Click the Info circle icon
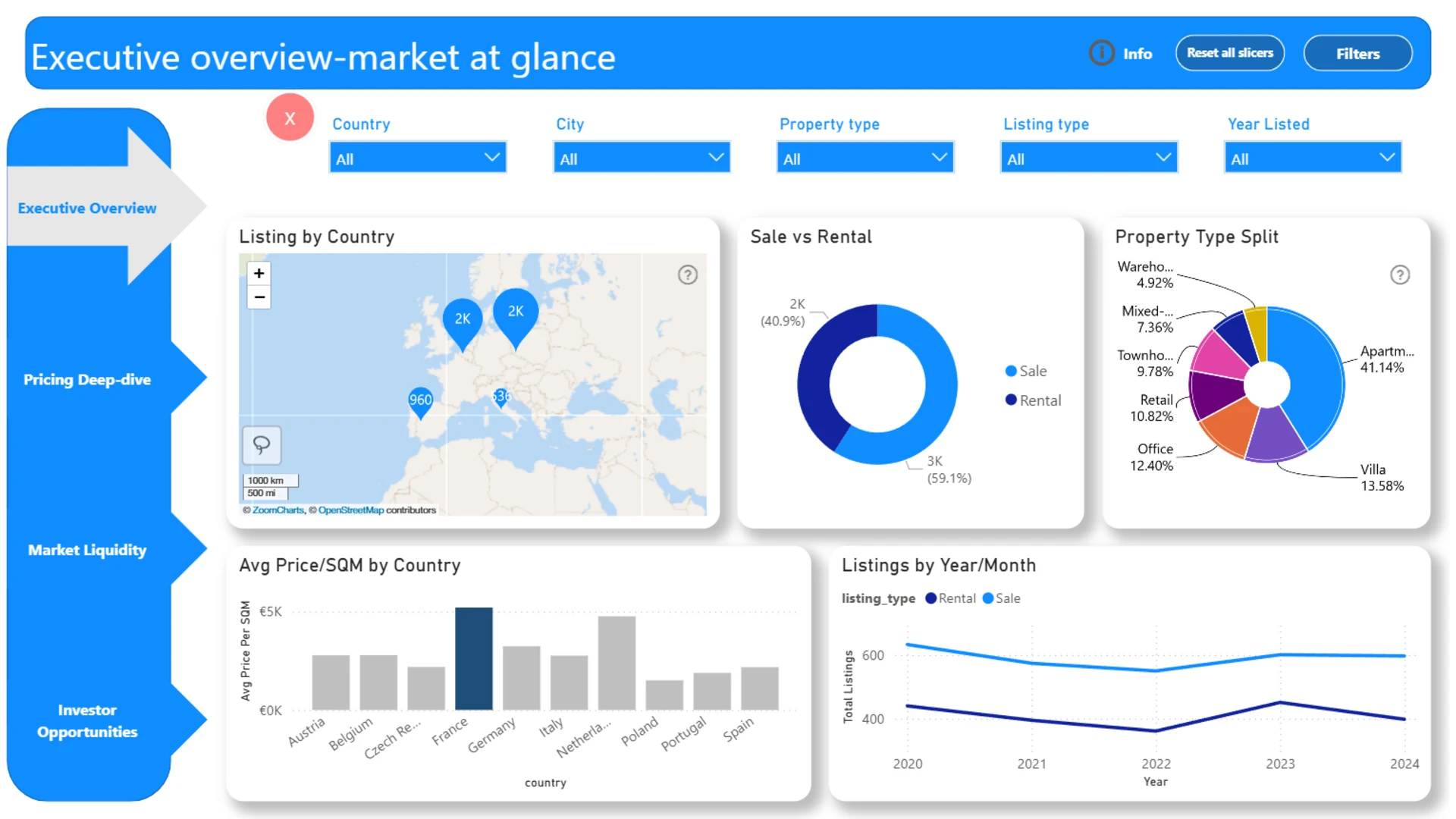 (x=1101, y=53)
